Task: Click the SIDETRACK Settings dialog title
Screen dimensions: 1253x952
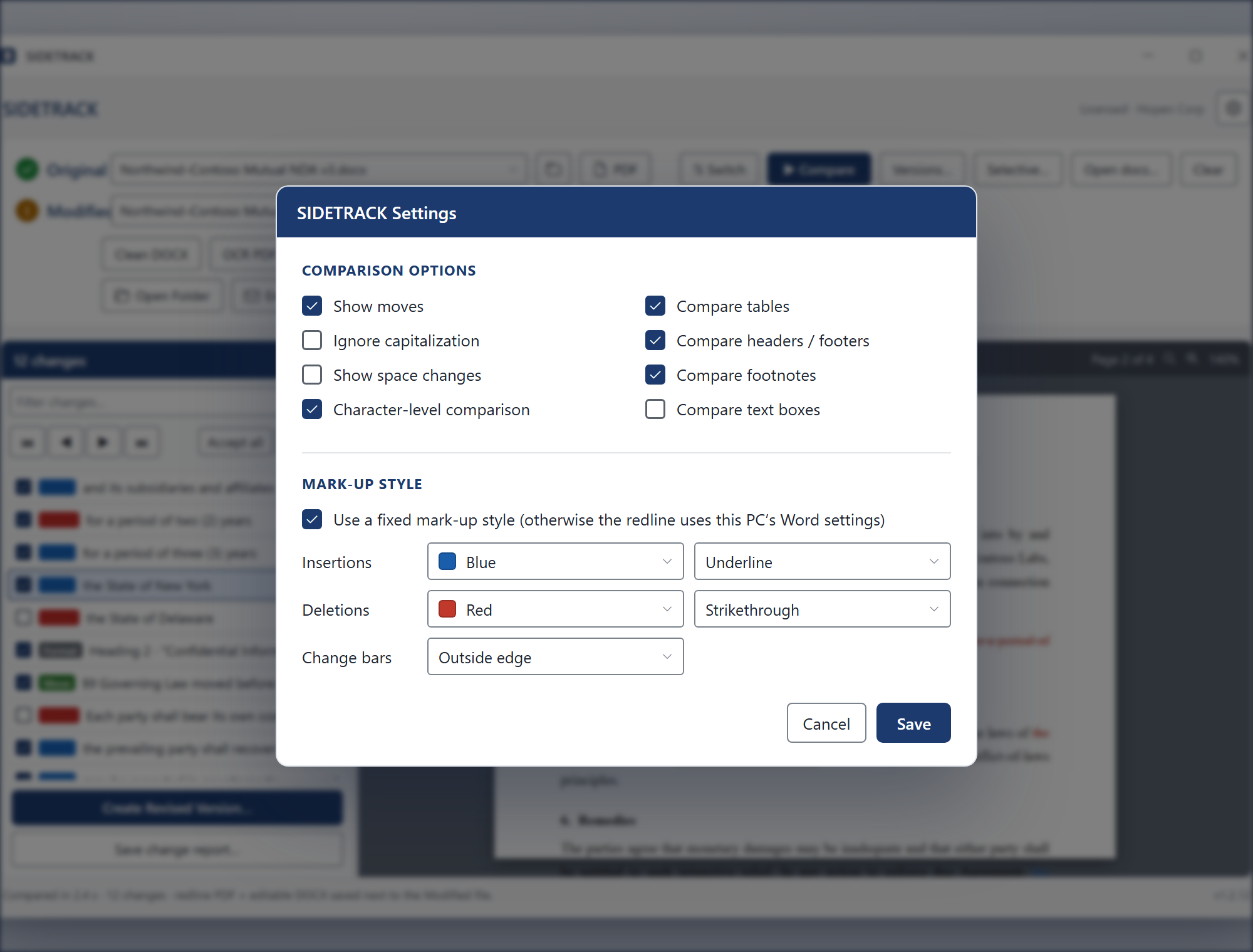Action: [377, 213]
